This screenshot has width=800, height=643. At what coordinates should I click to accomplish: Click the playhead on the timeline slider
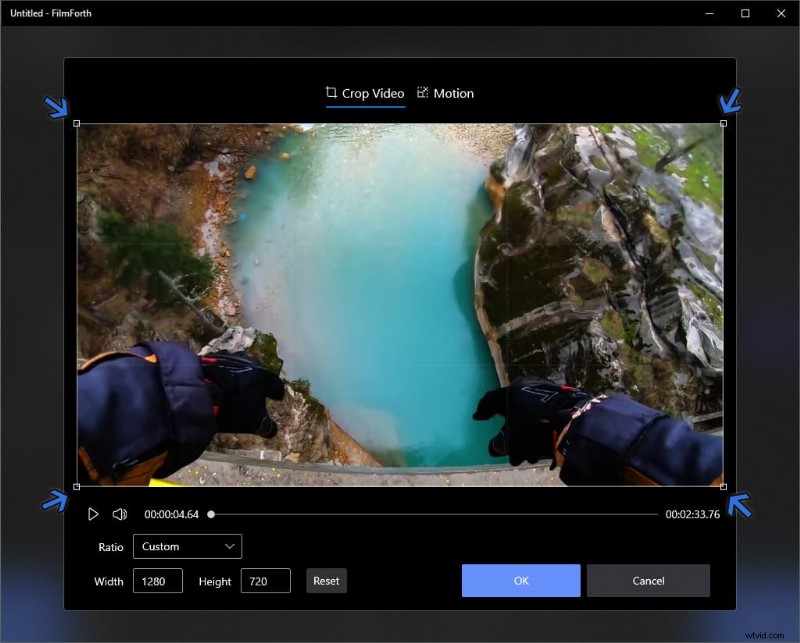[x=210, y=513]
